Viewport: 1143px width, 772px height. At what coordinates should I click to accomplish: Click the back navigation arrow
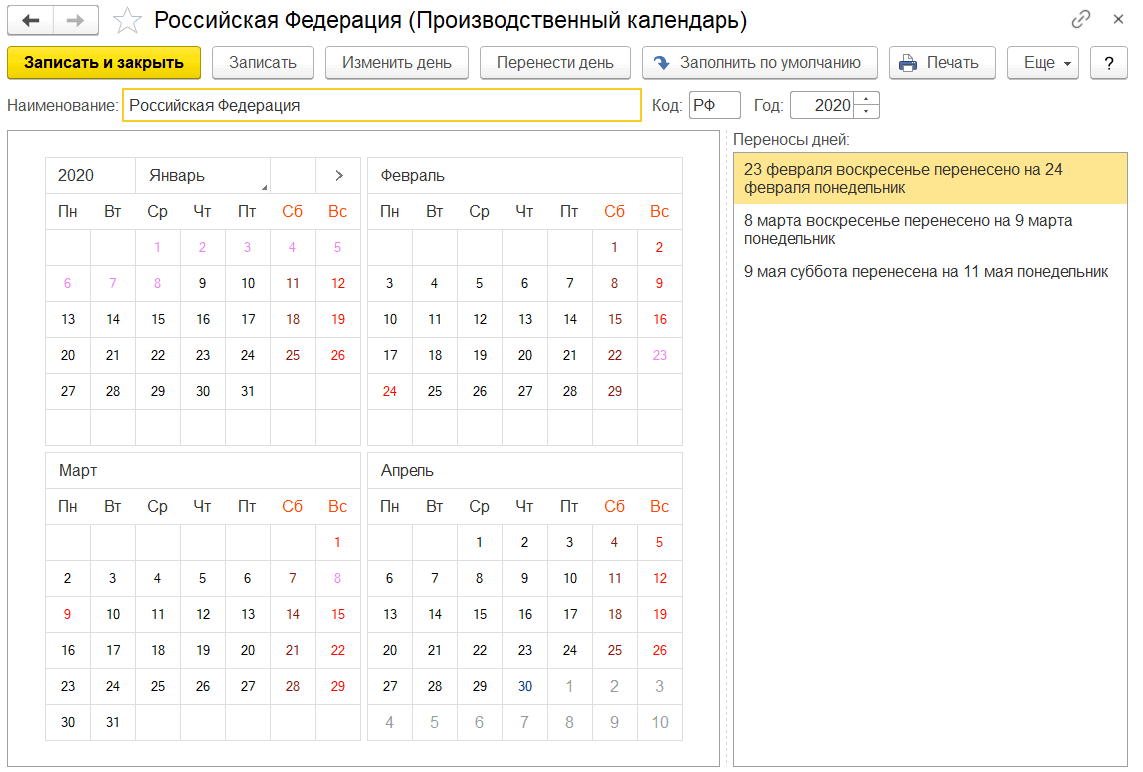coord(31,20)
